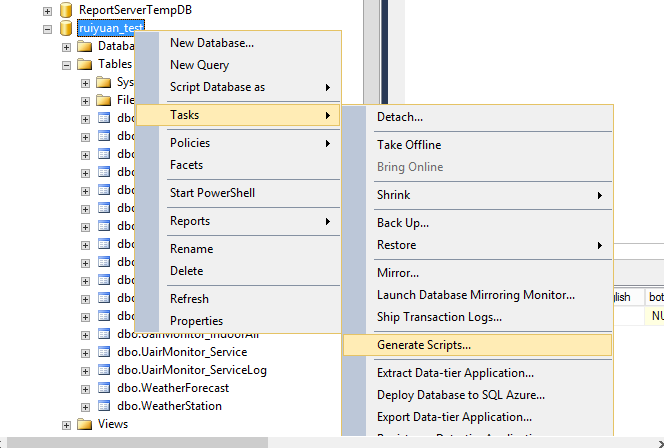Choose Take Offline in Tasks submenu
Screen dimensions: 664x448
(x=409, y=145)
